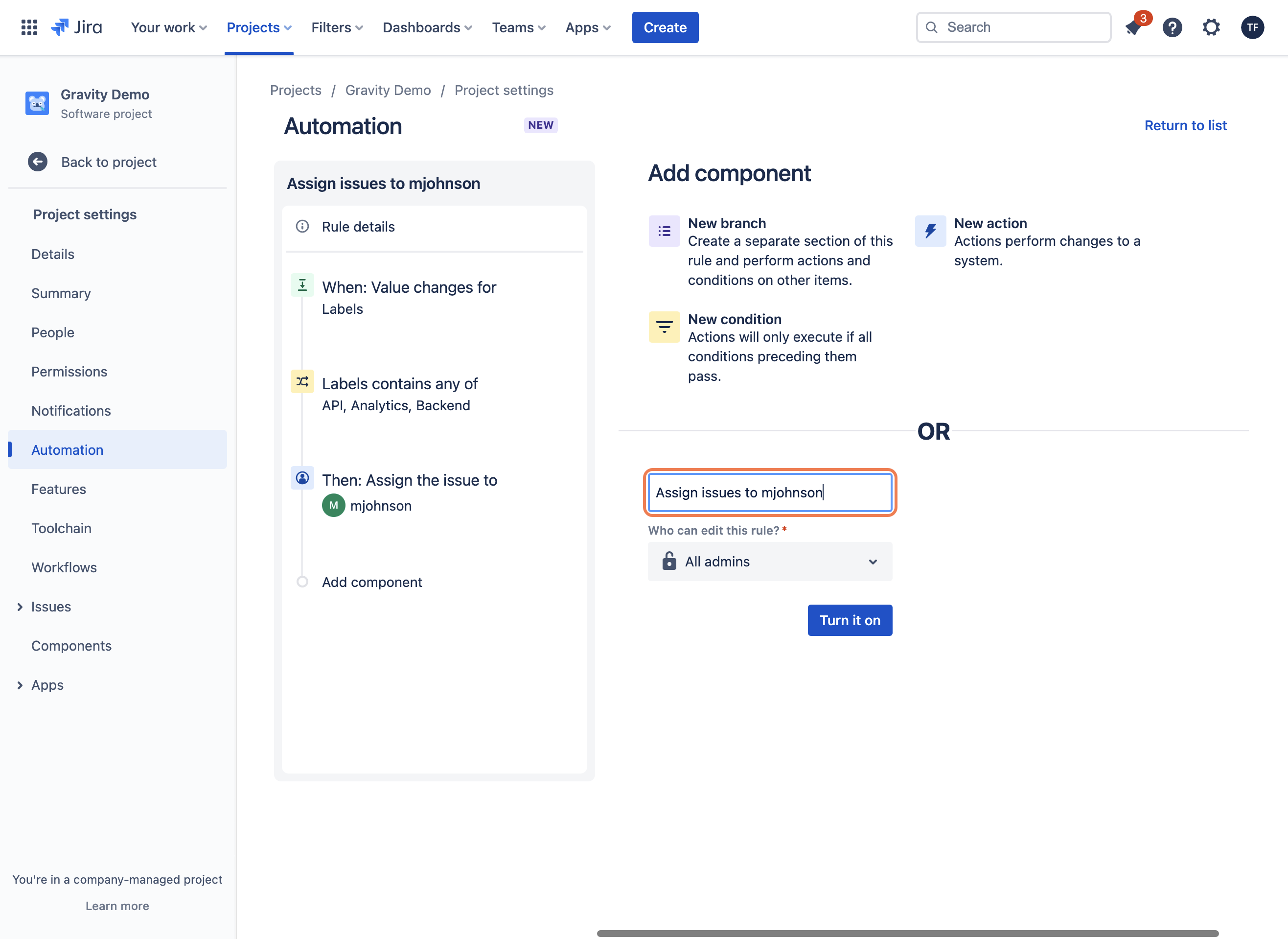Screen dimensions: 1288x939
Task: Open the TF user avatar menu
Action: coord(1252,27)
